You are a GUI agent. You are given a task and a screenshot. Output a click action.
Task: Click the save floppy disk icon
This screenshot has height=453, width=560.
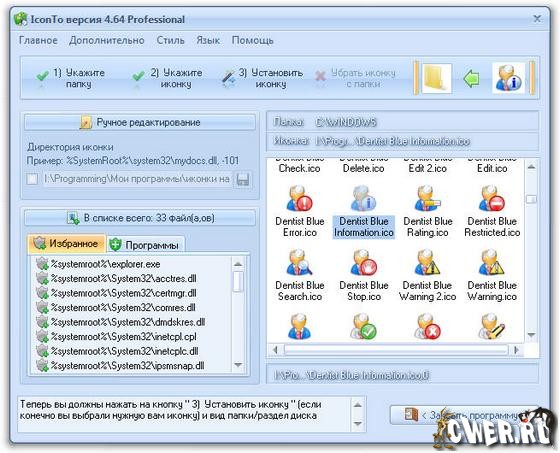[x=243, y=179]
